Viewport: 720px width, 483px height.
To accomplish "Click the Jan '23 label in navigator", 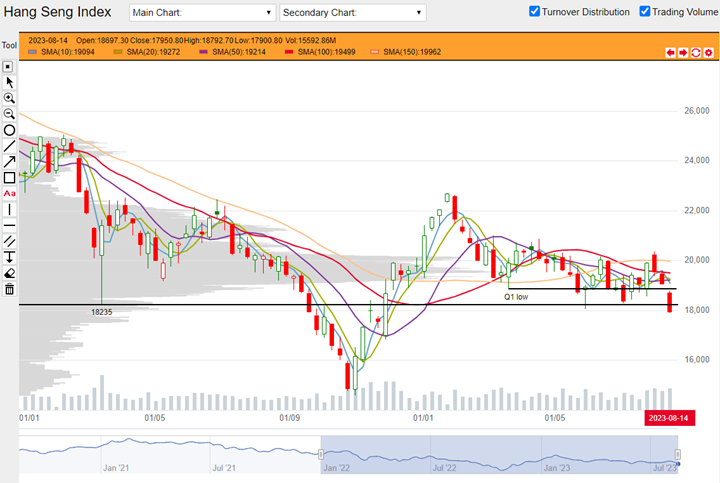I will (x=557, y=468).
